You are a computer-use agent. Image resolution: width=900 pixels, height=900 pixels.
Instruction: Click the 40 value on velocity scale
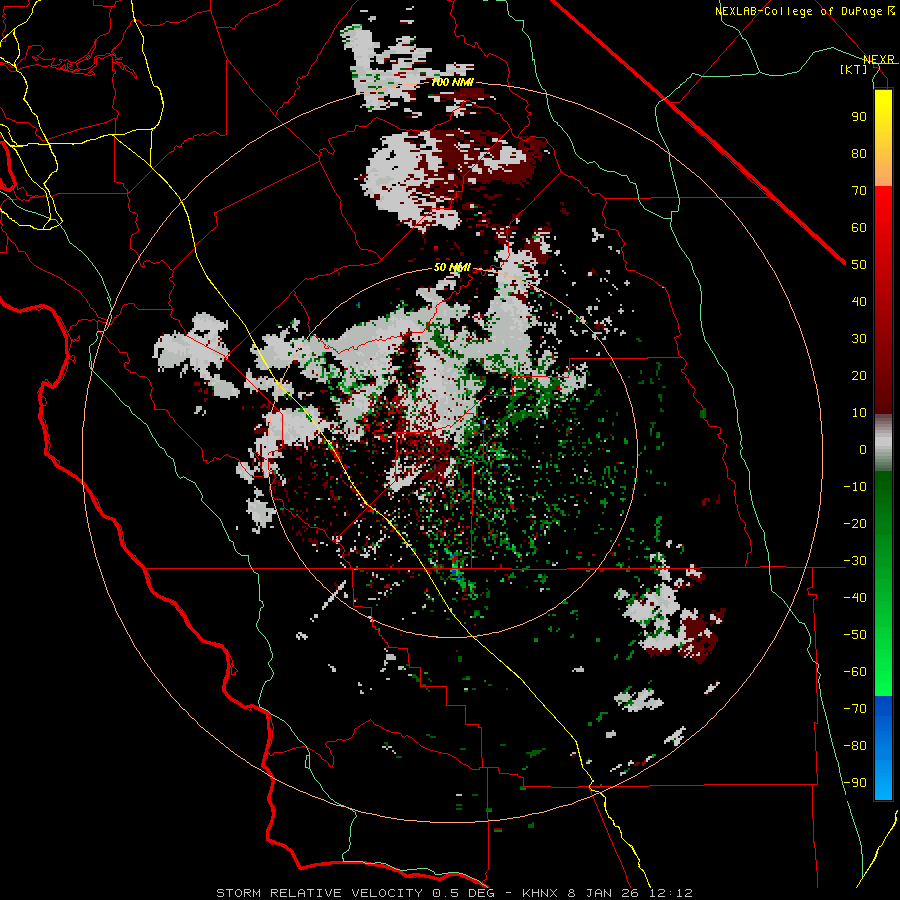coord(859,301)
